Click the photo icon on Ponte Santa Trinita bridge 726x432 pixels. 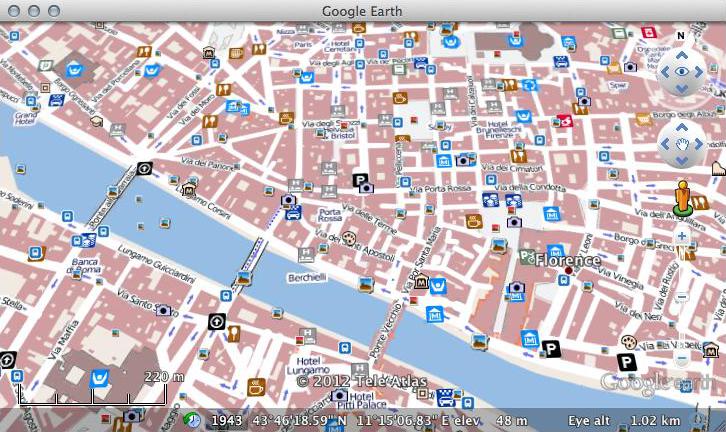pyautogui.click(x=244, y=278)
